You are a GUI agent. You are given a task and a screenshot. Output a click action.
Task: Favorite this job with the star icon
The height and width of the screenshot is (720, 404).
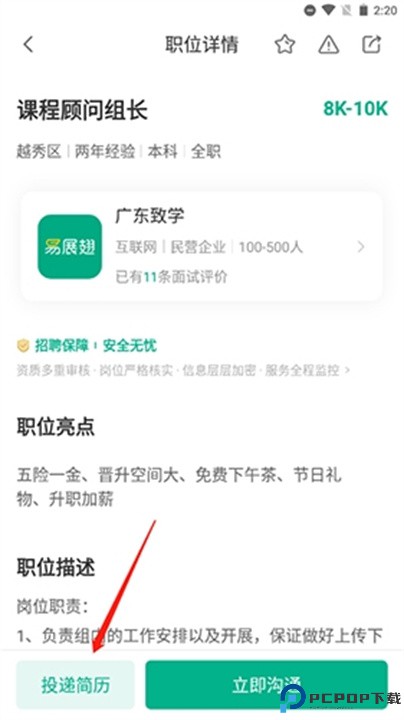(x=285, y=45)
